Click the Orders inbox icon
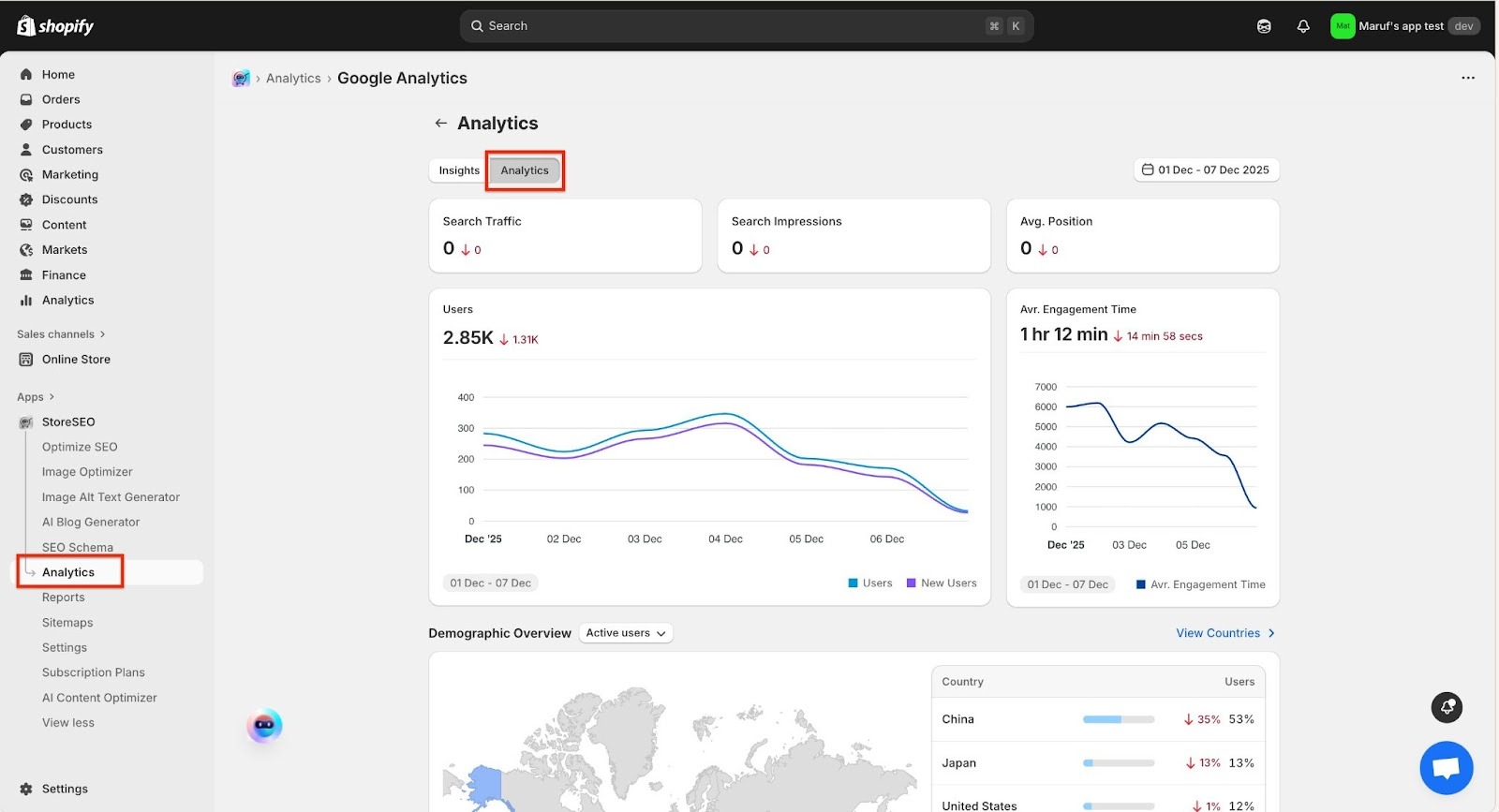1499x812 pixels. pyautogui.click(x=26, y=99)
